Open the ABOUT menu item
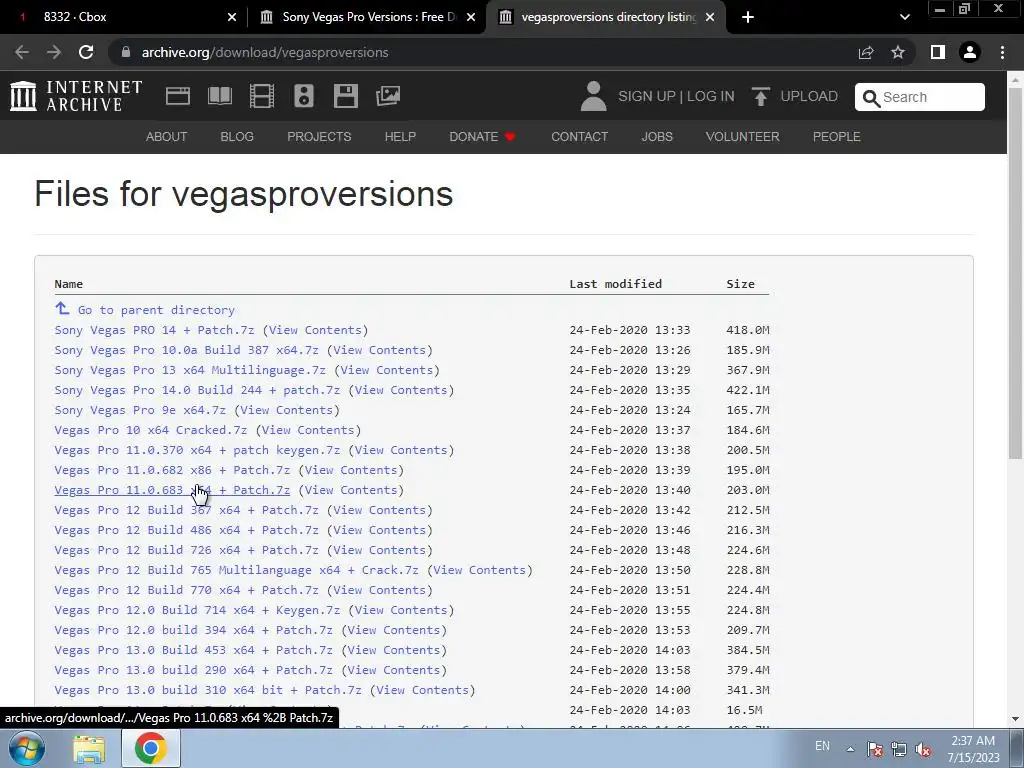Image resolution: width=1024 pixels, height=768 pixels. click(167, 136)
